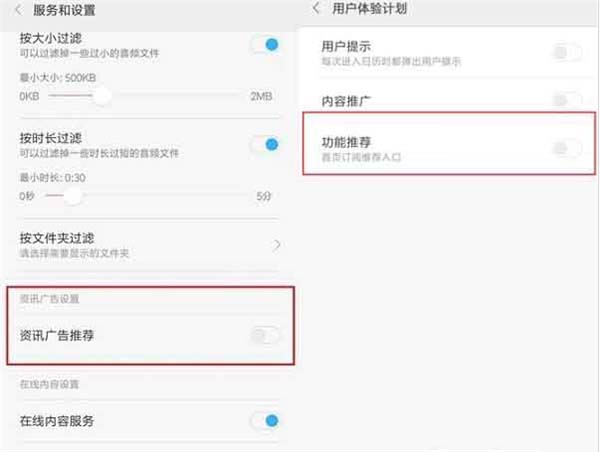Enable 资讯广告推荐 switch
Viewport: 600px width, 452px height.
coord(265,336)
